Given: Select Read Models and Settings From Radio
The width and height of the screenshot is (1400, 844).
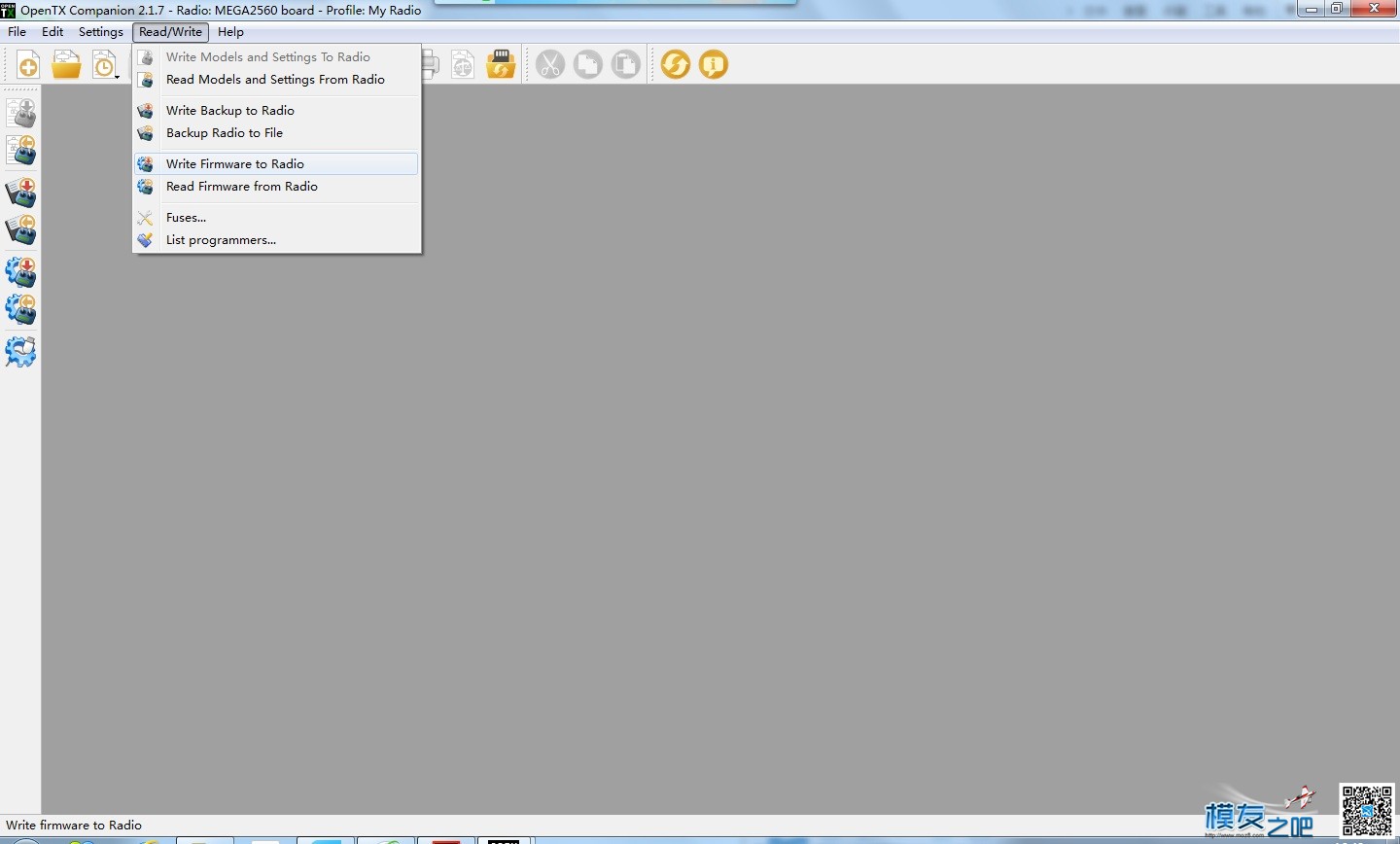Looking at the screenshot, I should 276,80.
